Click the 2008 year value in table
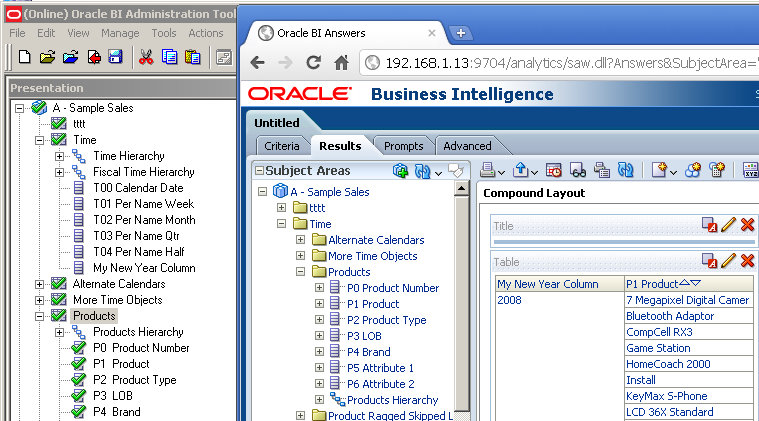Screen dimensions: 759x421 point(509,300)
